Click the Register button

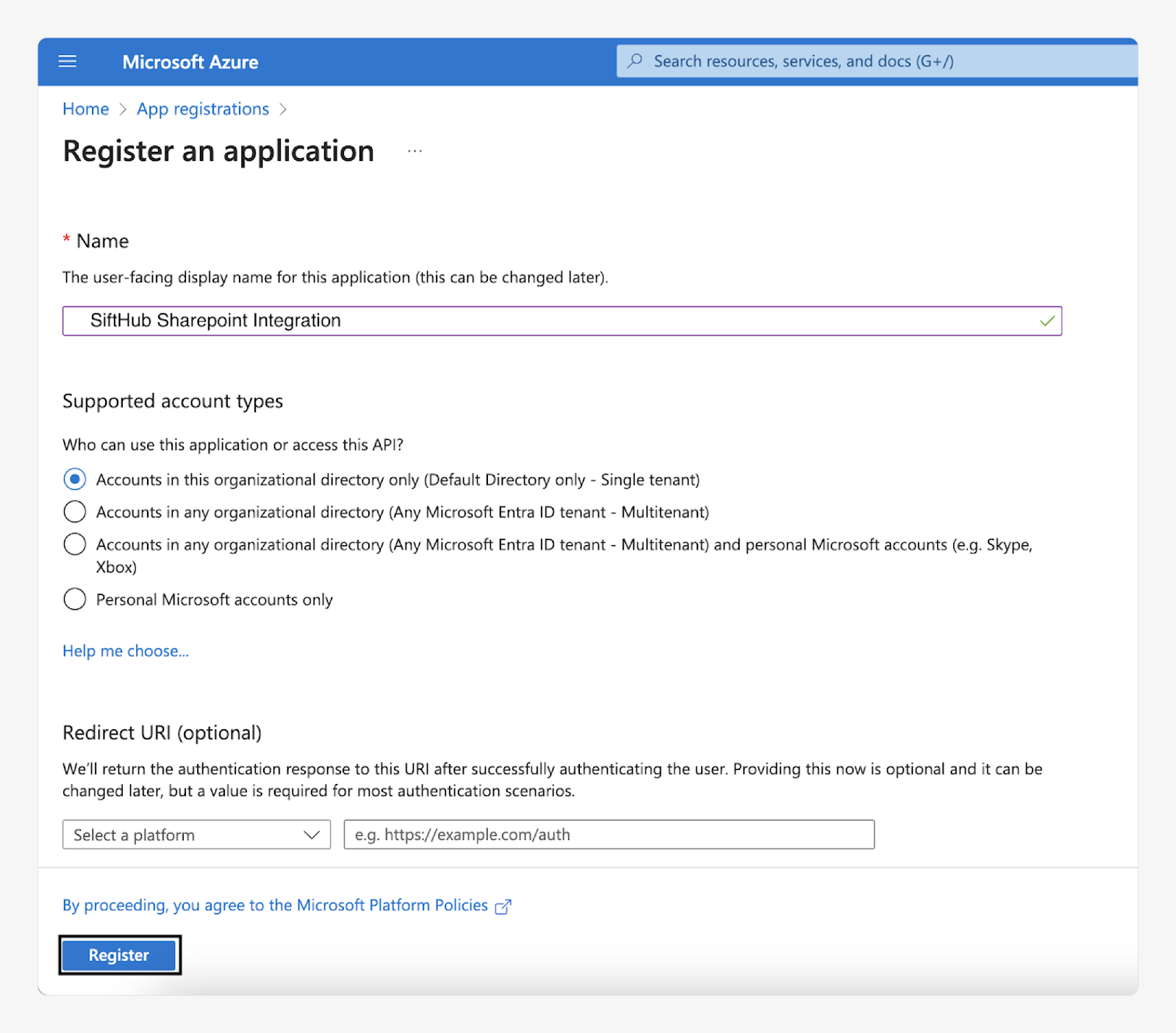(x=119, y=955)
